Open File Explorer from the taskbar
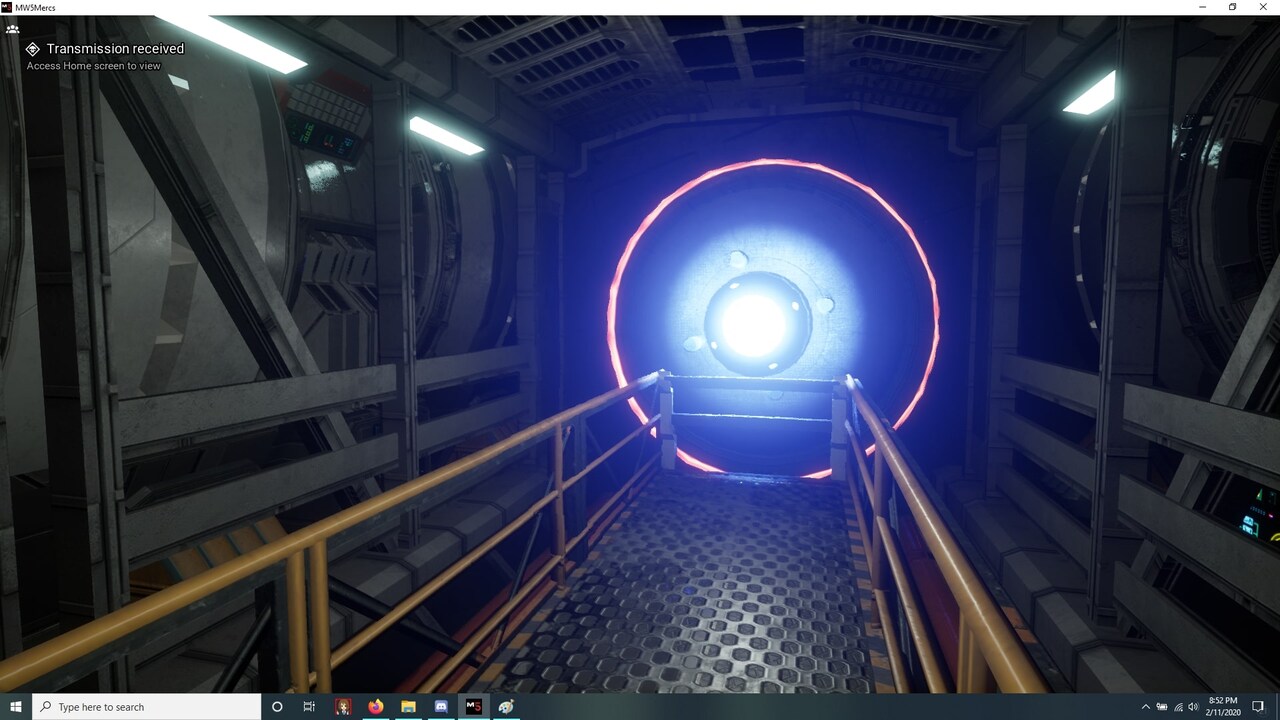Viewport: 1280px width, 720px height. click(x=407, y=707)
